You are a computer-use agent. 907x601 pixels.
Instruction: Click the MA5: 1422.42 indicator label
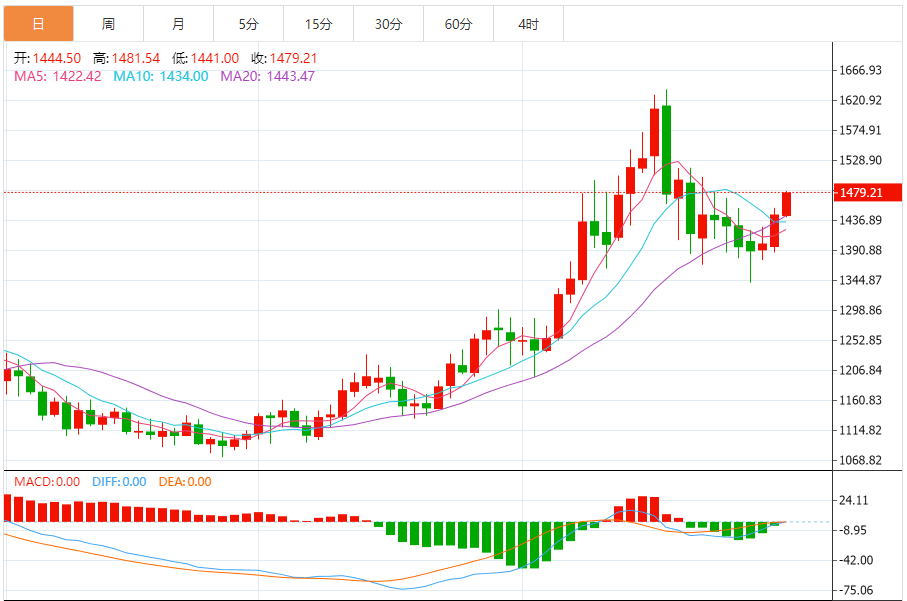pos(58,76)
